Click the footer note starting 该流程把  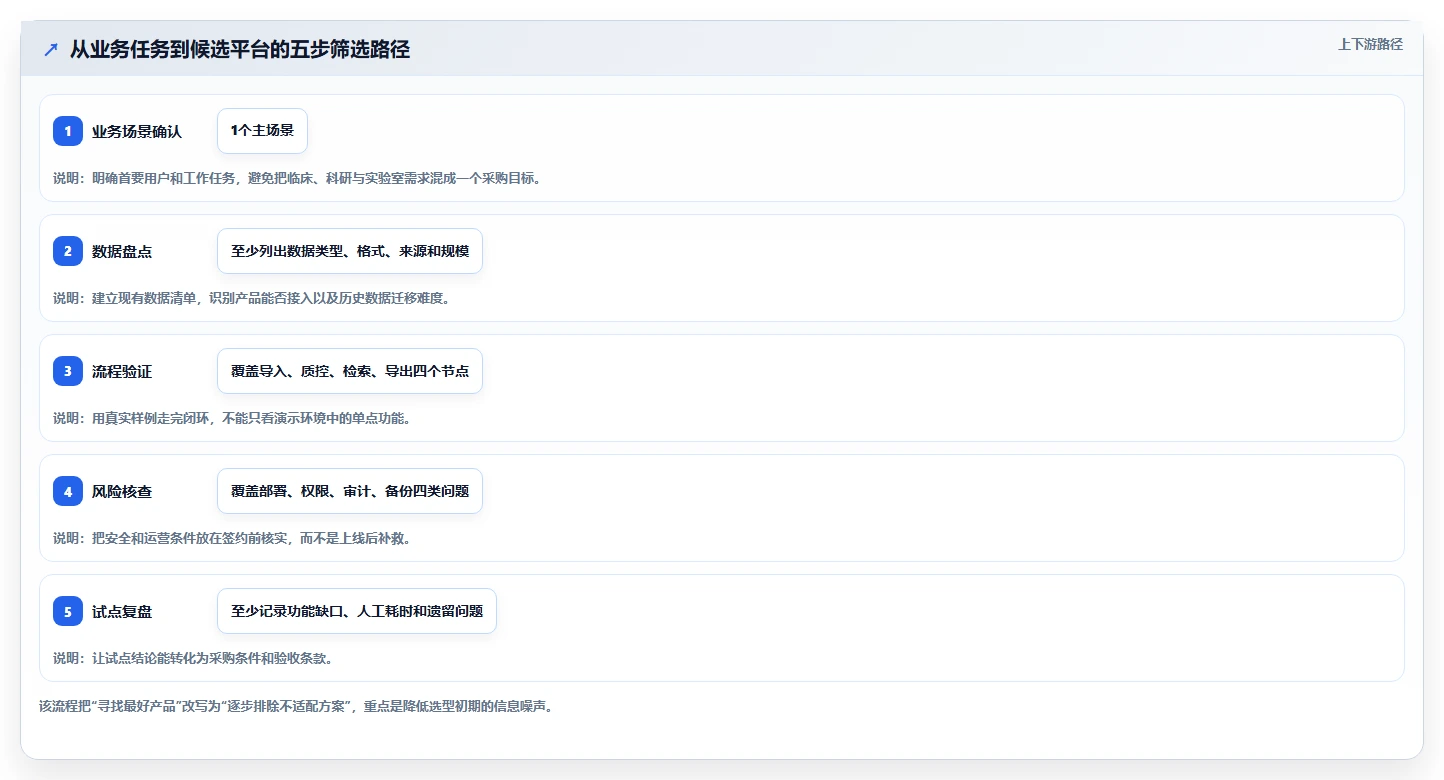(296, 706)
